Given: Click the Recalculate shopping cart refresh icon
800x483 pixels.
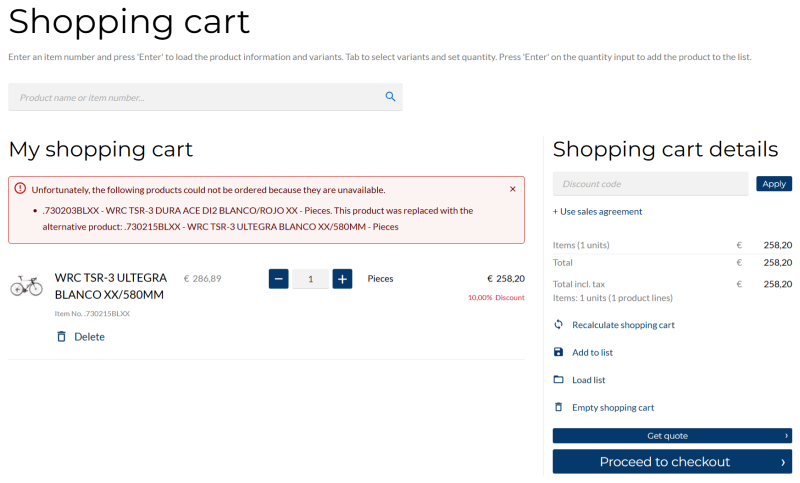Looking at the screenshot, I should pyautogui.click(x=559, y=325).
